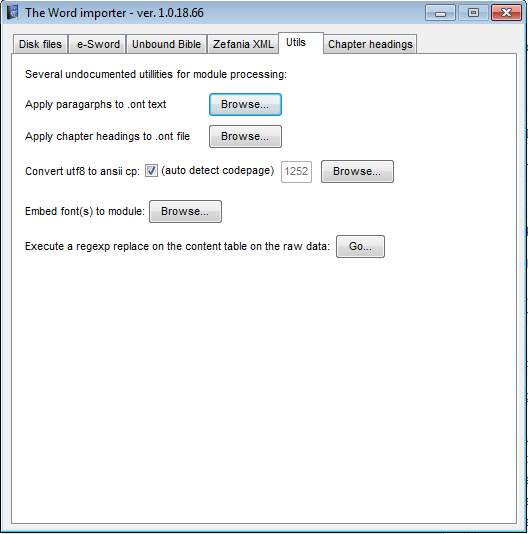The width and height of the screenshot is (528, 534).
Task: Click Go to execute regexp replace
Action: tap(360, 246)
